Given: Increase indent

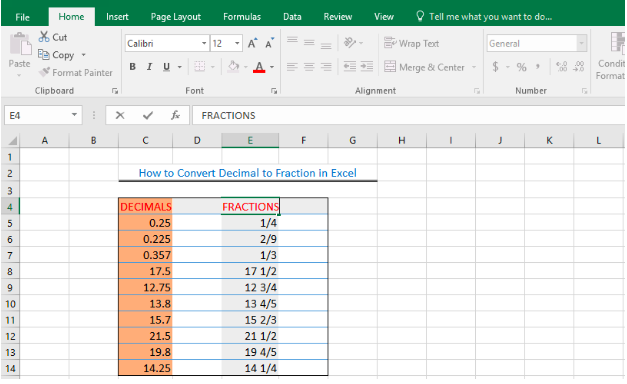Looking at the screenshot, I should [x=367, y=66].
